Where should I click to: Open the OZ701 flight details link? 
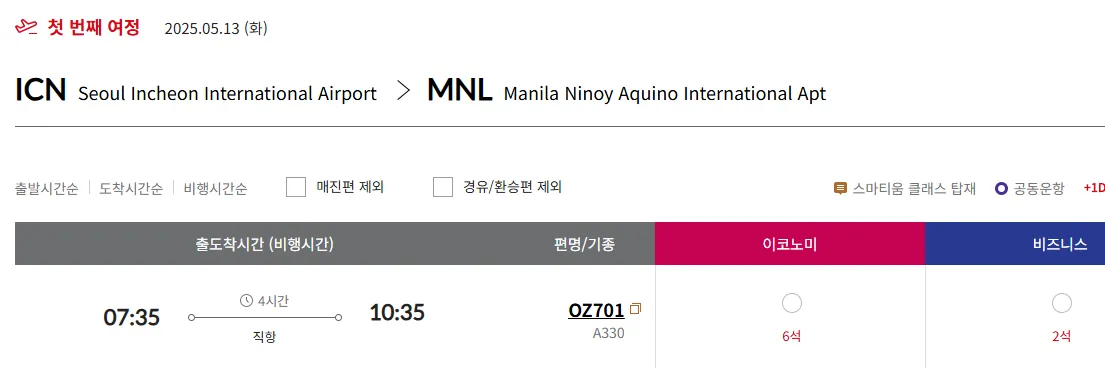[x=596, y=310]
